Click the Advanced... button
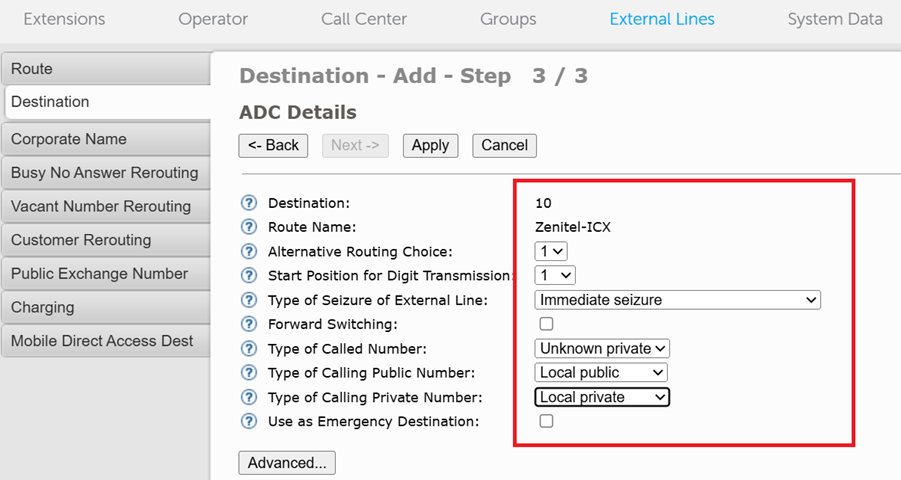Image resolution: width=901 pixels, height=480 pixels. (x=287, y=463)
